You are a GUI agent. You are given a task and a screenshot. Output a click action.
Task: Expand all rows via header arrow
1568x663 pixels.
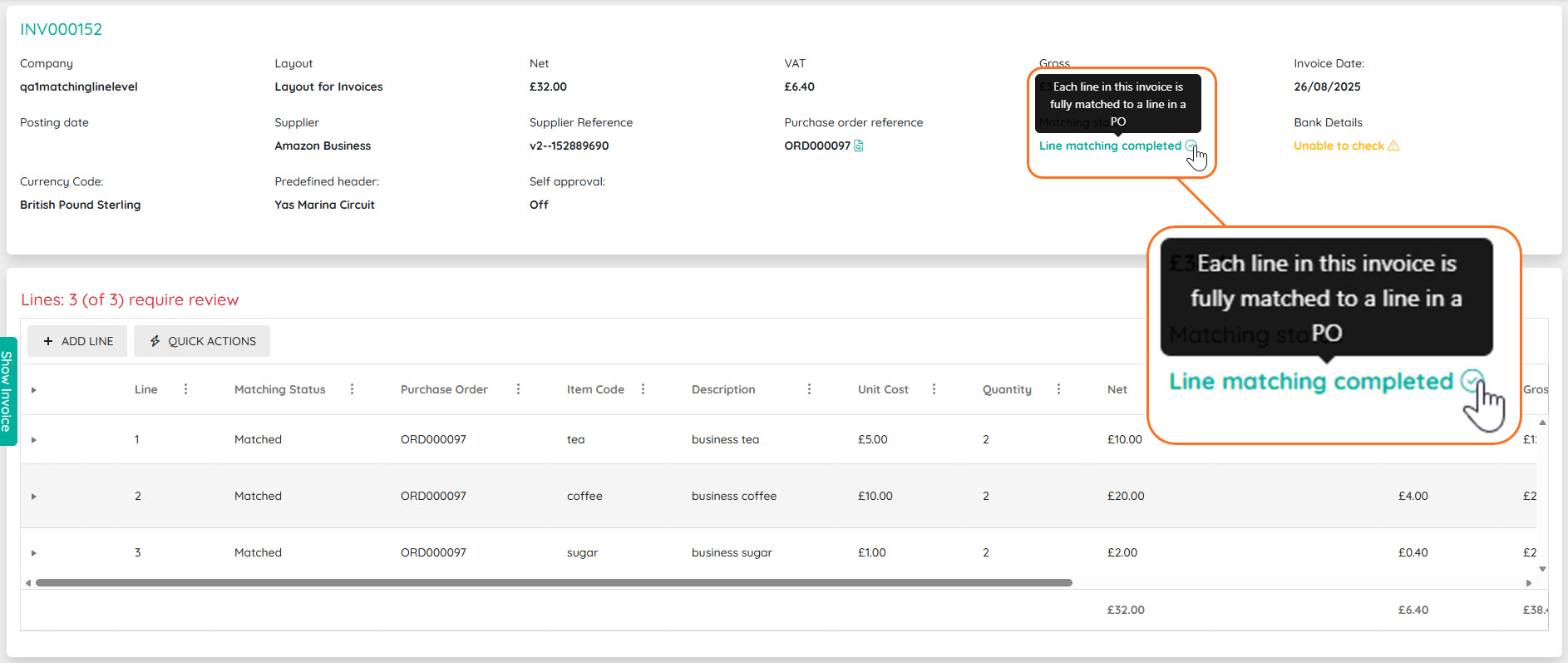coord(34,389)
